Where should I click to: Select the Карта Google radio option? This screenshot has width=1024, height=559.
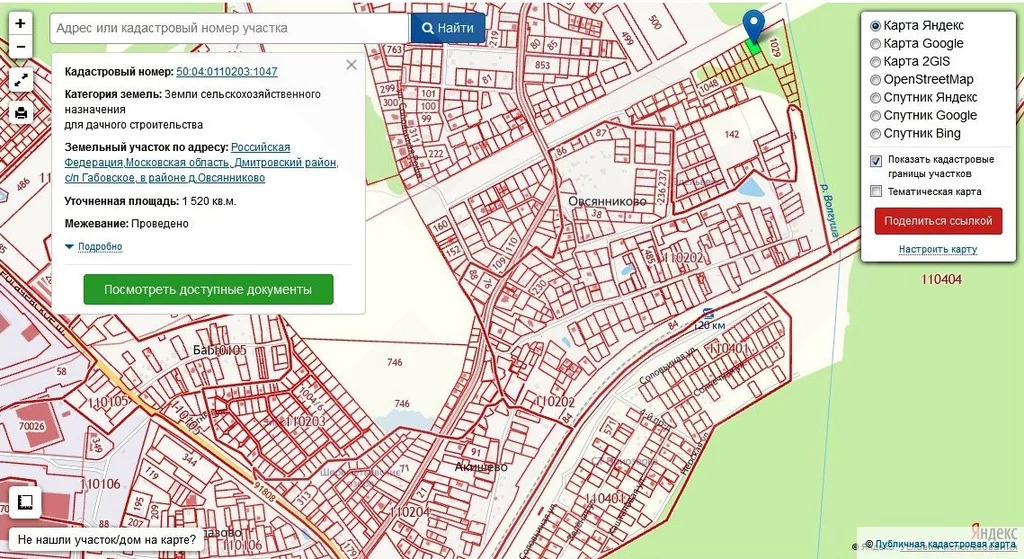(x=876, y=44)
